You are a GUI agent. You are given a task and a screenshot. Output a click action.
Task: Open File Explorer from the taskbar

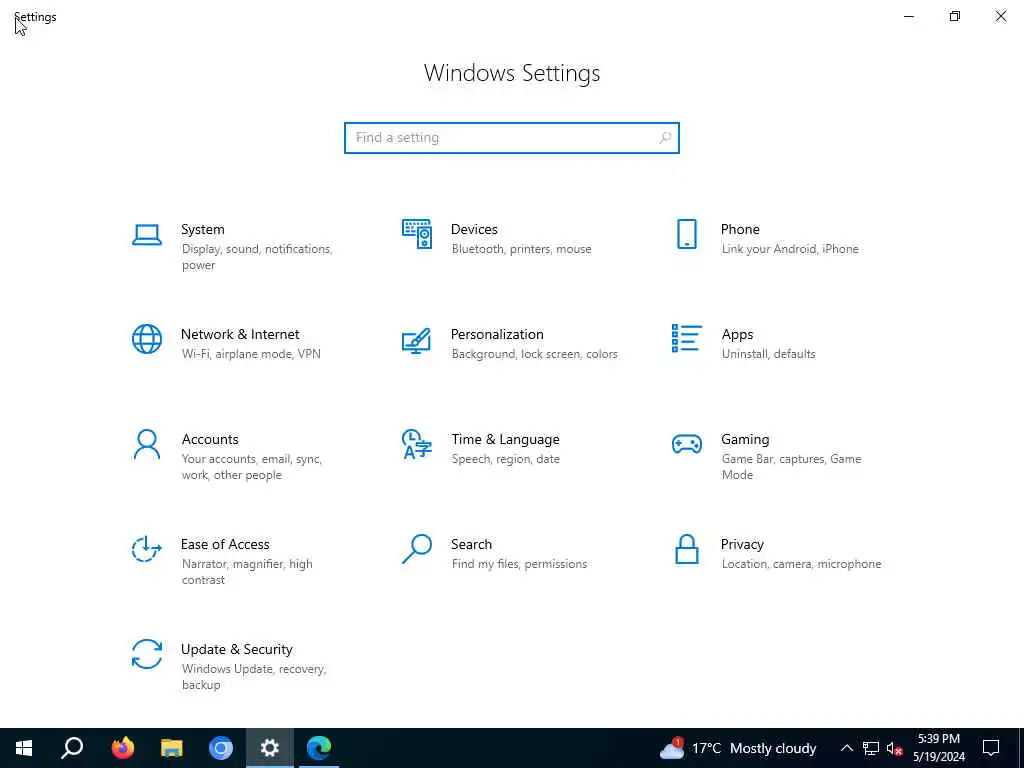point(172,748)
